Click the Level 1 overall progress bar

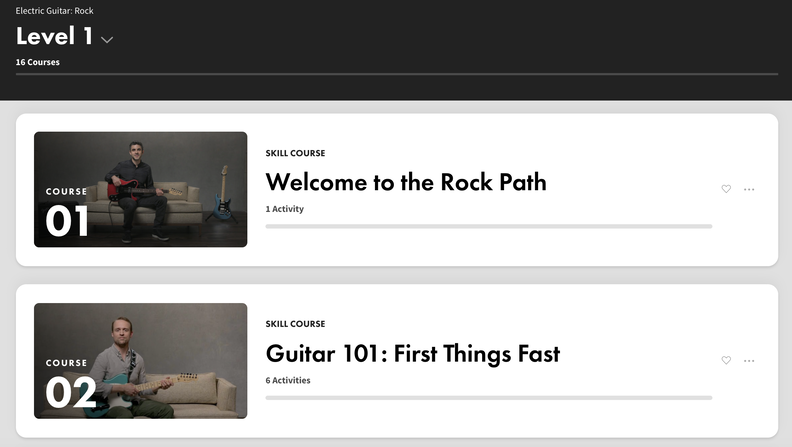[396, 74]
